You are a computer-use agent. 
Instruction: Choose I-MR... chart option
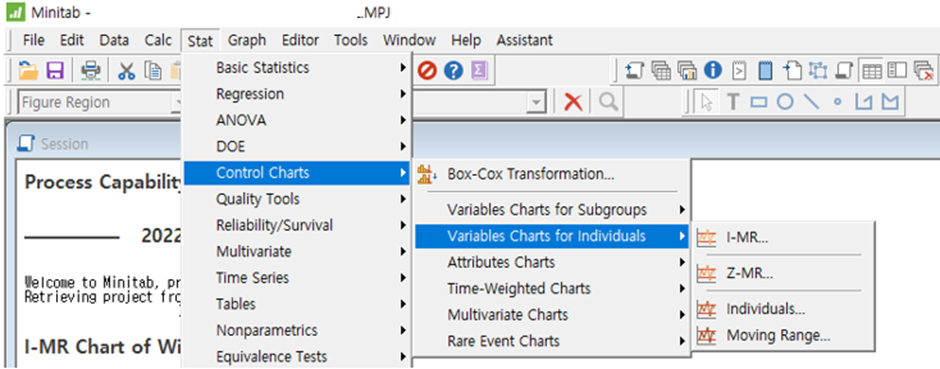(784, 238)
